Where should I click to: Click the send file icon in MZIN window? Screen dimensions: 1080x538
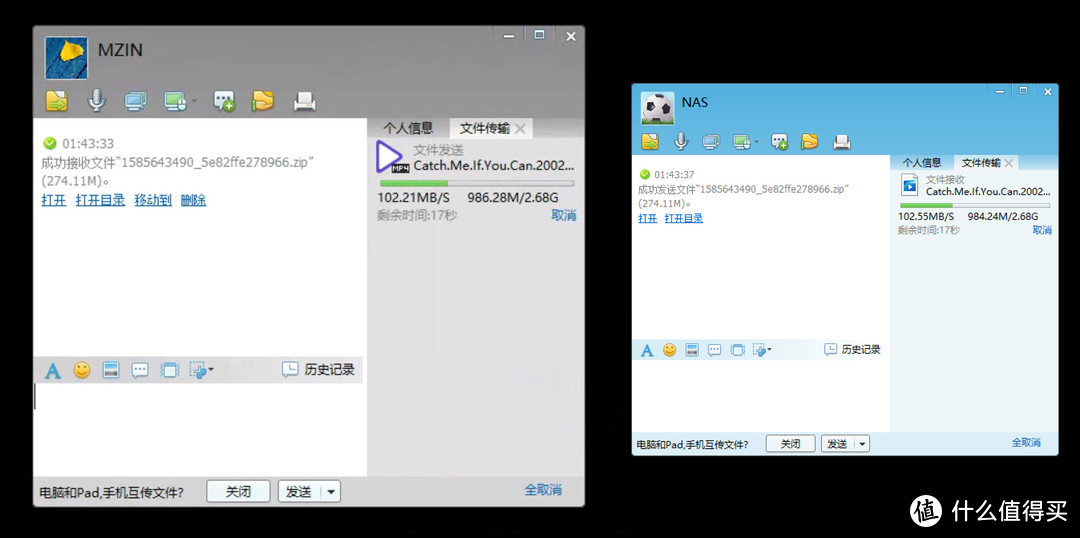(57, 101)
